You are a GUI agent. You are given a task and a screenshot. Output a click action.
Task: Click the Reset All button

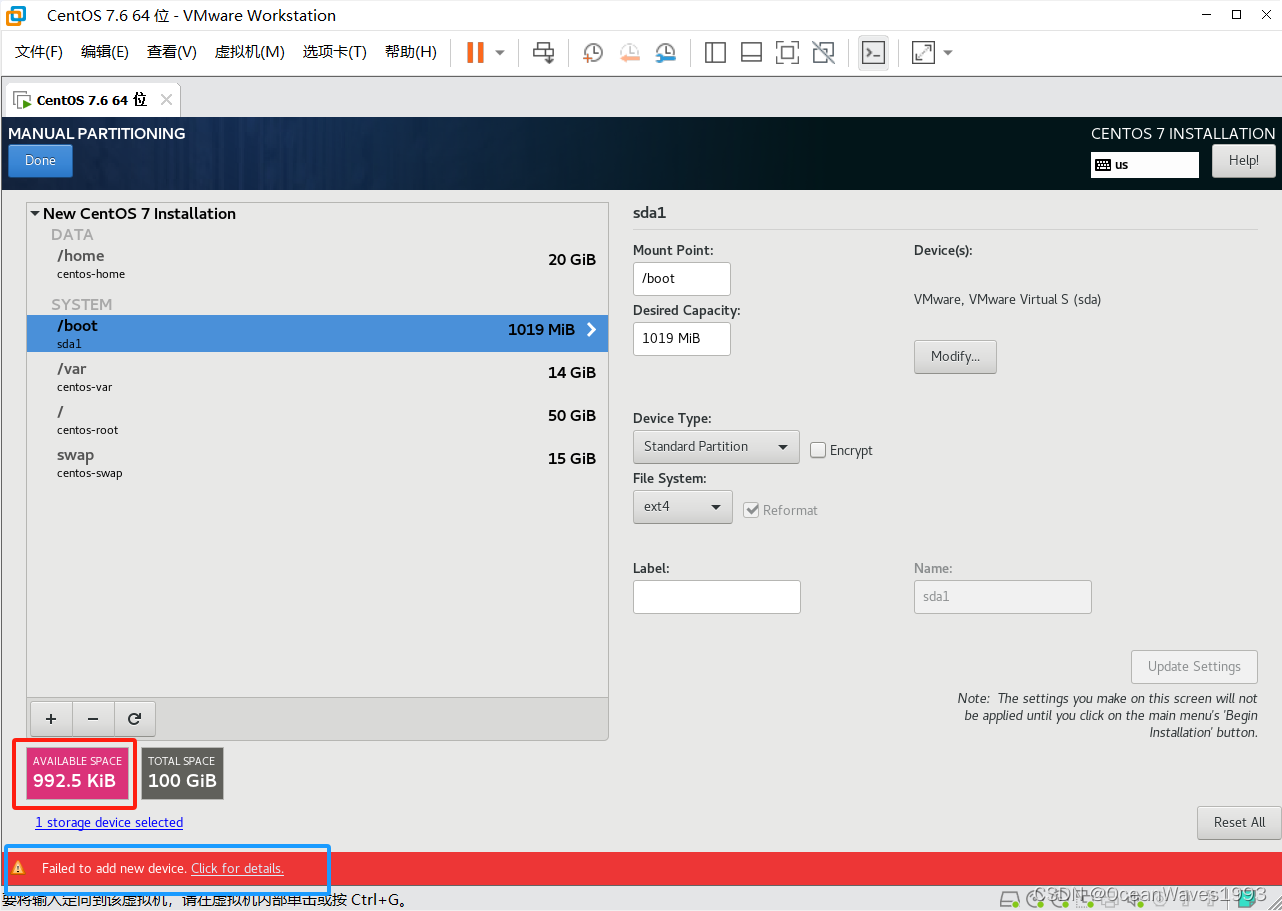pos(1239,823)
